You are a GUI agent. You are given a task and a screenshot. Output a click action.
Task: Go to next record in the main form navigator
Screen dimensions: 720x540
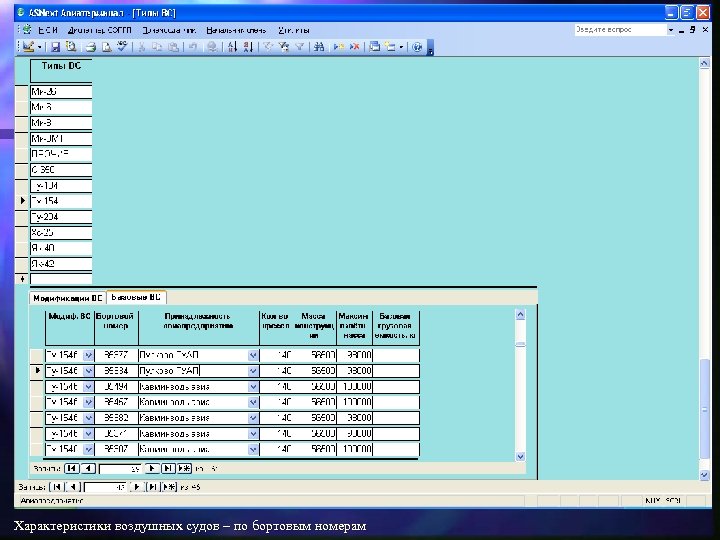click(137, 487)
